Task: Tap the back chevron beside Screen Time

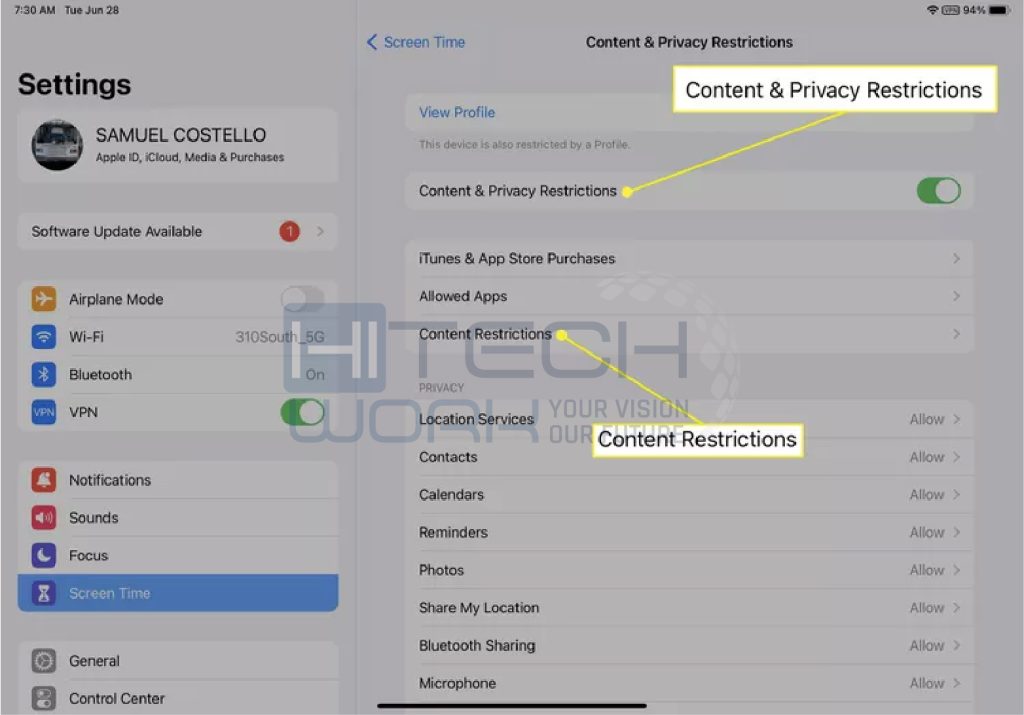Action: [372, 42]
